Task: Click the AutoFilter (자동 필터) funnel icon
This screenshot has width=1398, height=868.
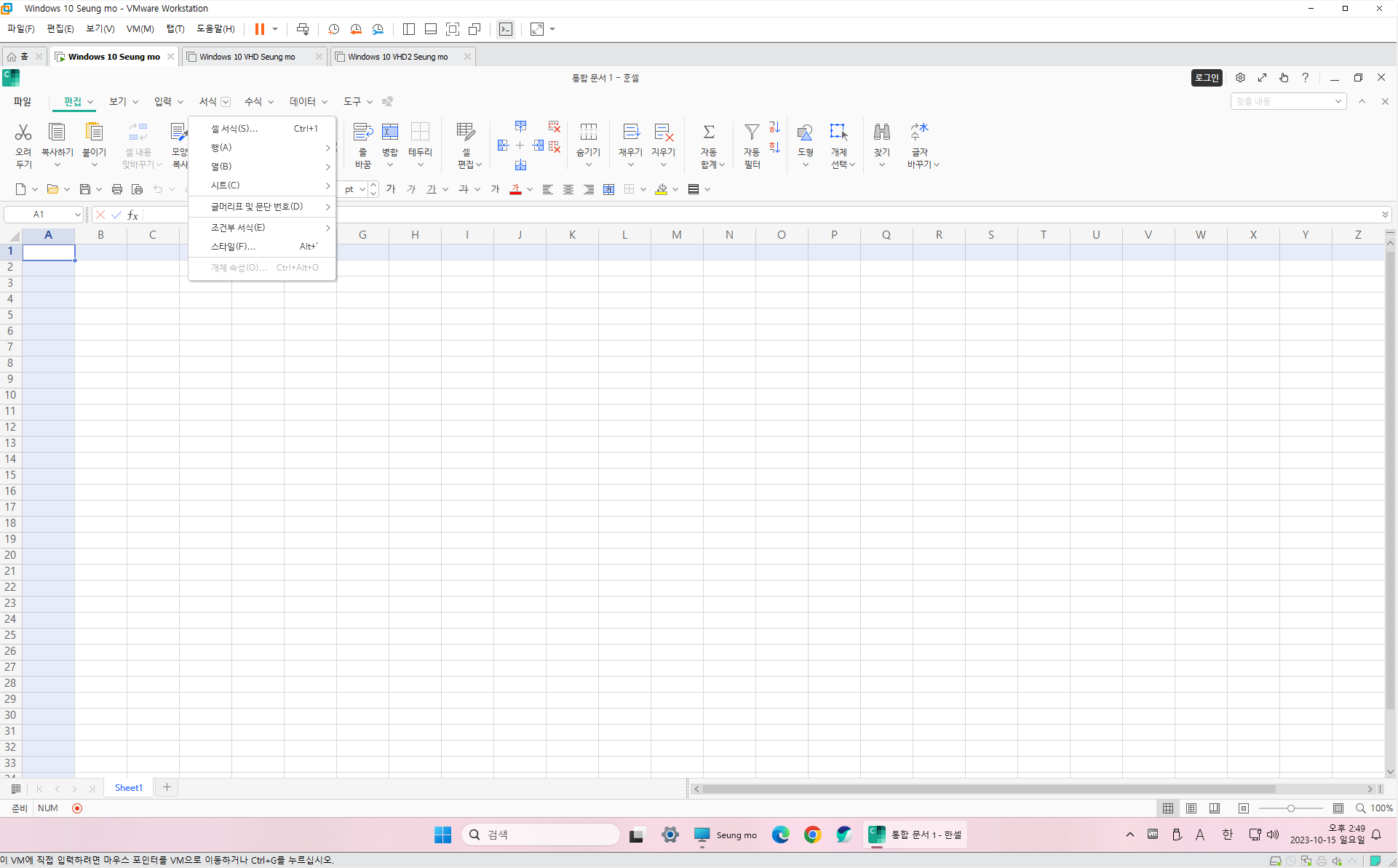Action: pyautogui.click(x=752, y=132)
